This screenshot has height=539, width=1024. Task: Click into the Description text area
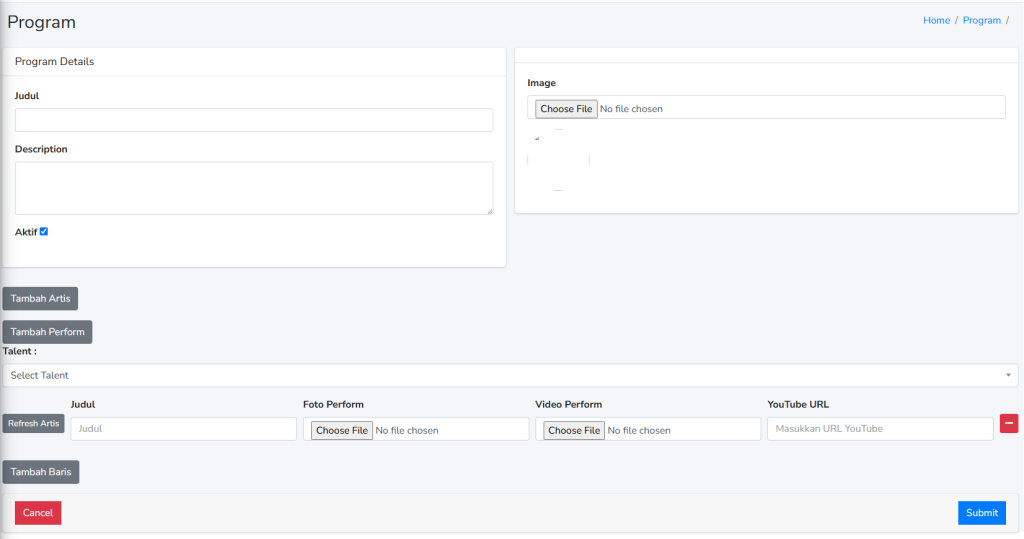tap(254, 188)
